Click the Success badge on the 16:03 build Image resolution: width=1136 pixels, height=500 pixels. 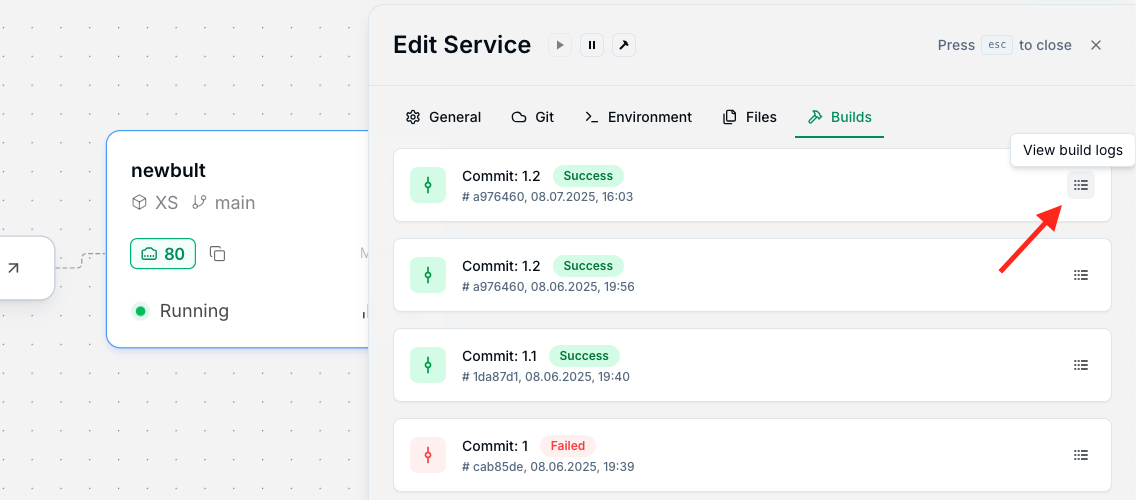coord(588,176)
